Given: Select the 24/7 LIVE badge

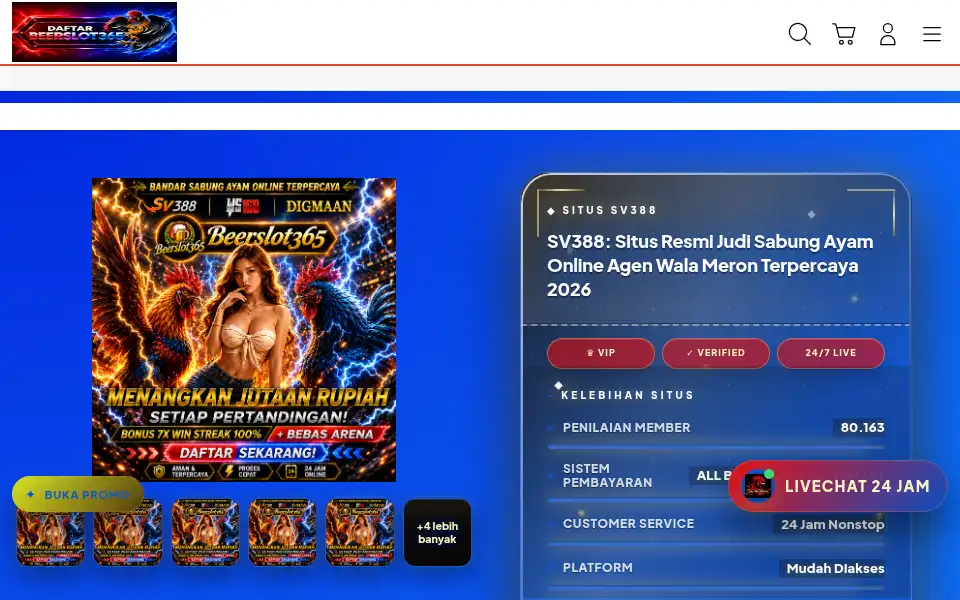Looking at the screenshot, I should pyautogui.click(x=831, y=353).
